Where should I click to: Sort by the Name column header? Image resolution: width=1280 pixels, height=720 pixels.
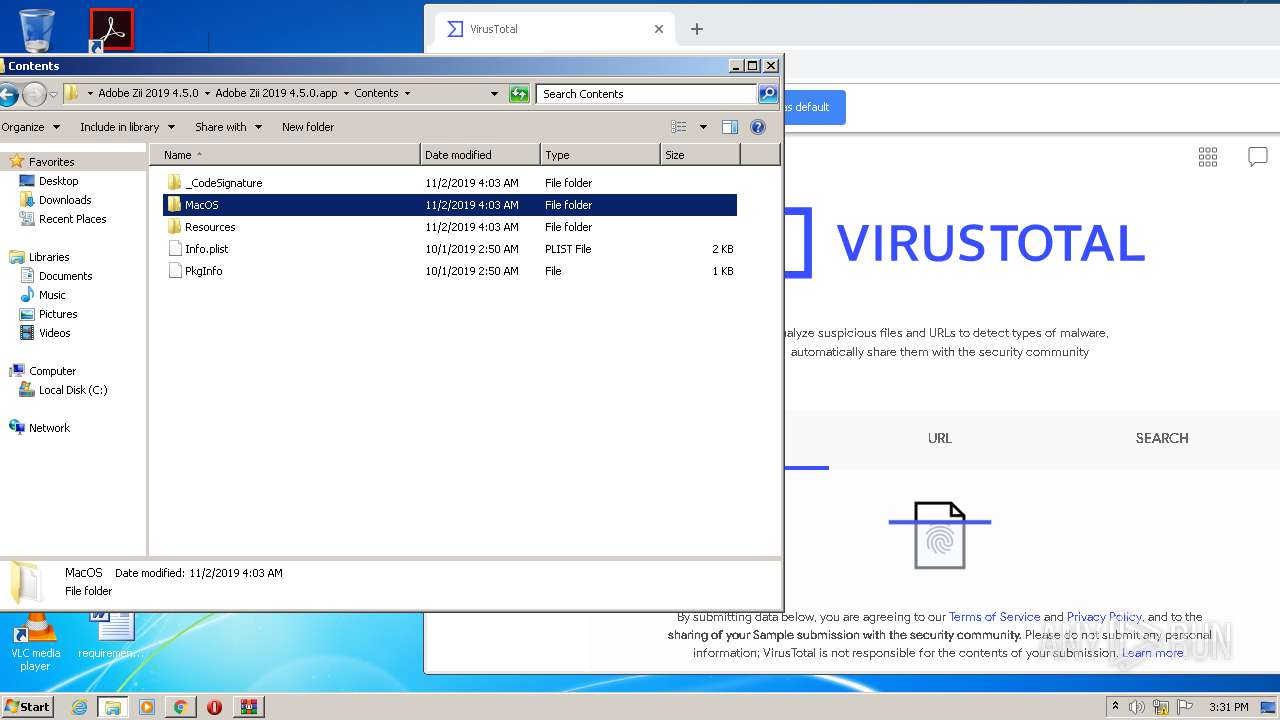click(x=285, y=155)
